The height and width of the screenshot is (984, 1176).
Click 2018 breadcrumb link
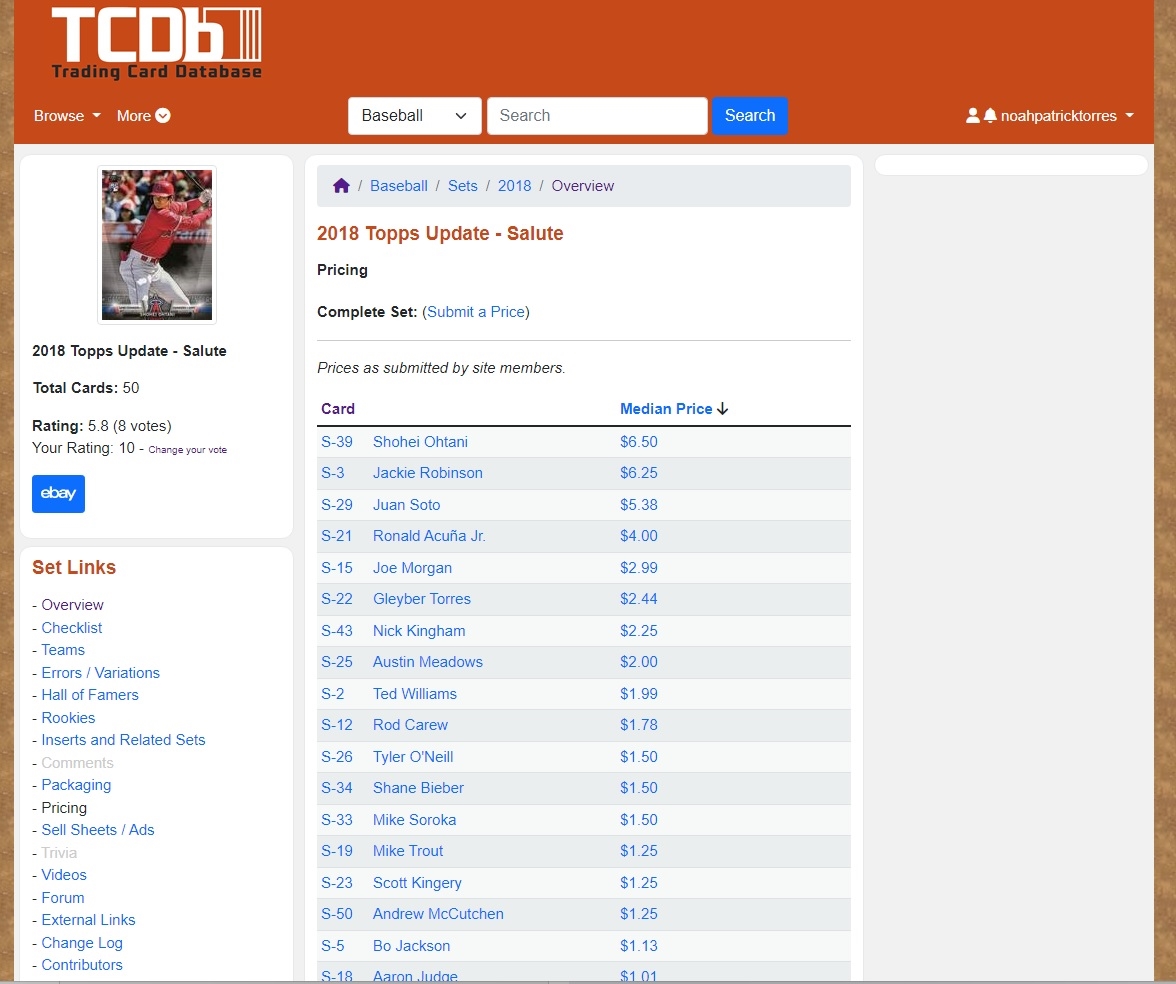click(x=514, y=186)
